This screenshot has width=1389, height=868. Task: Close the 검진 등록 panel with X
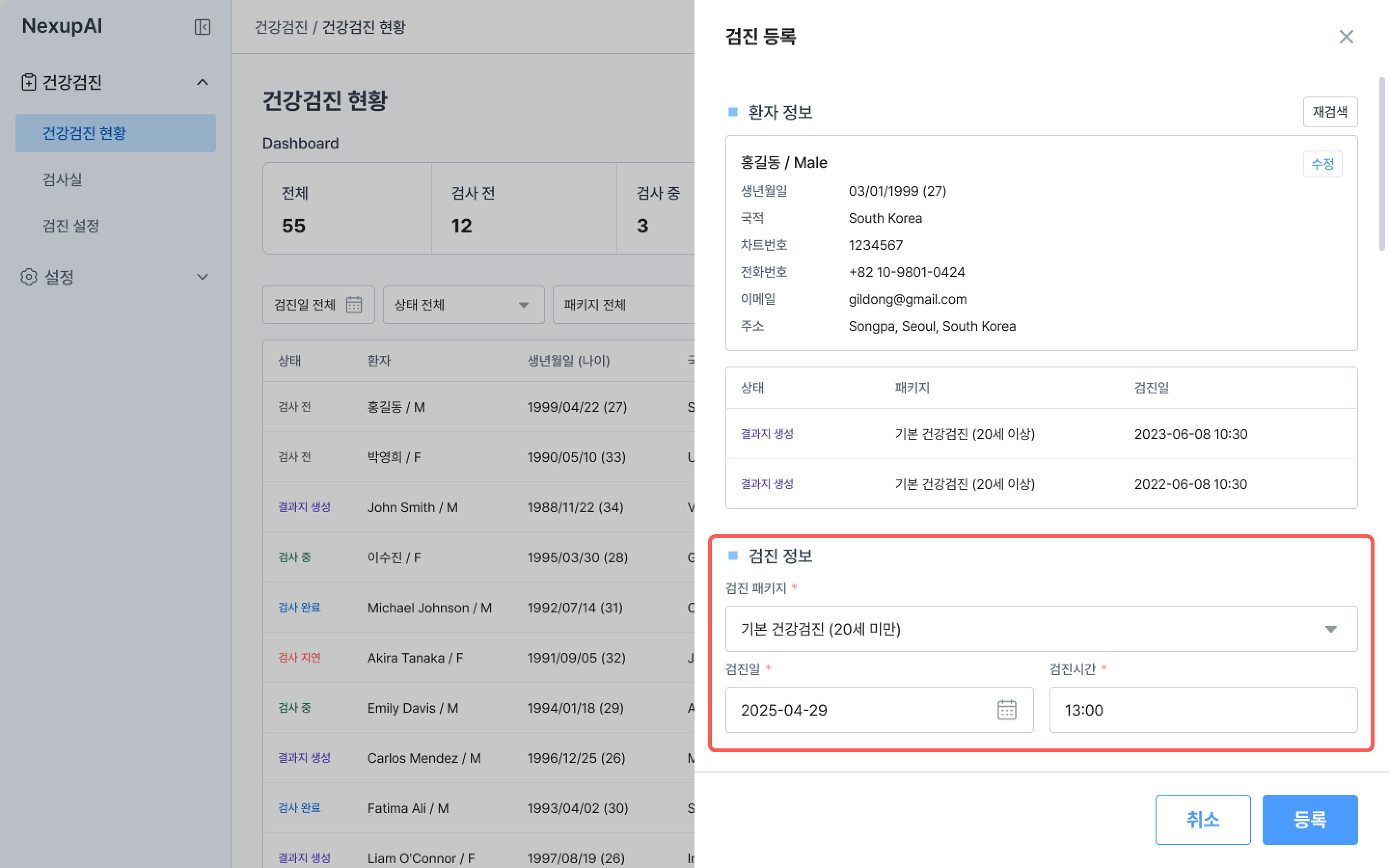[x=1346, y=37]
